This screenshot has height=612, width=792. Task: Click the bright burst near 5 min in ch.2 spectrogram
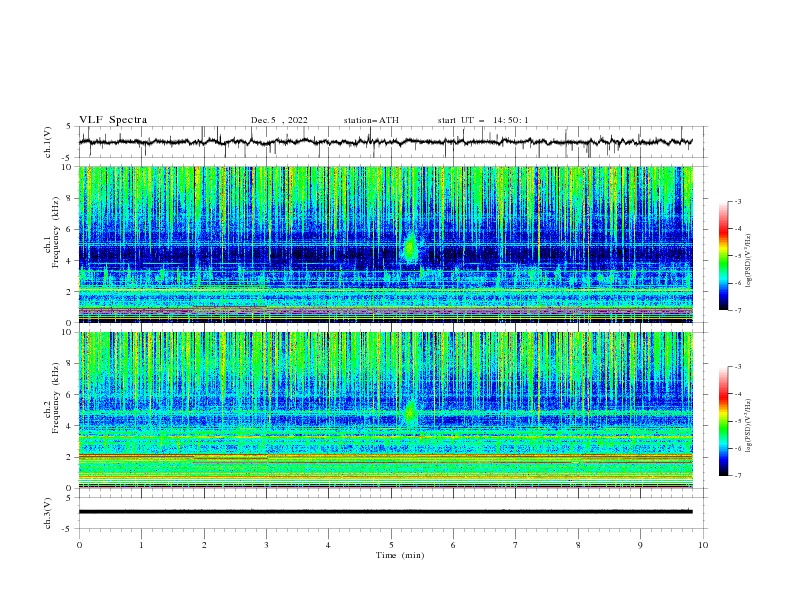pyautogui.click(x=410, y=412)
